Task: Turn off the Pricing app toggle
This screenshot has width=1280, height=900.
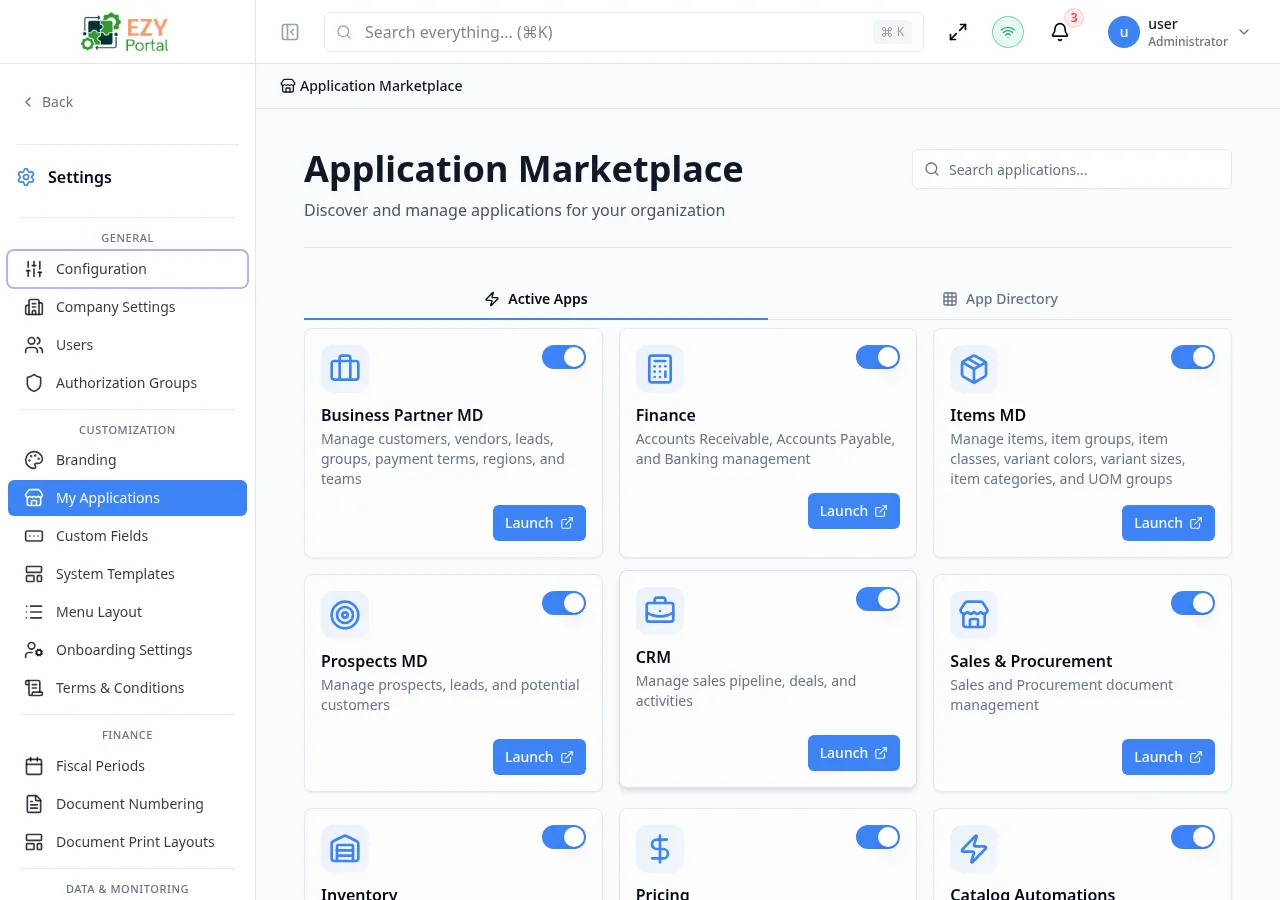Action: [878, 837]
